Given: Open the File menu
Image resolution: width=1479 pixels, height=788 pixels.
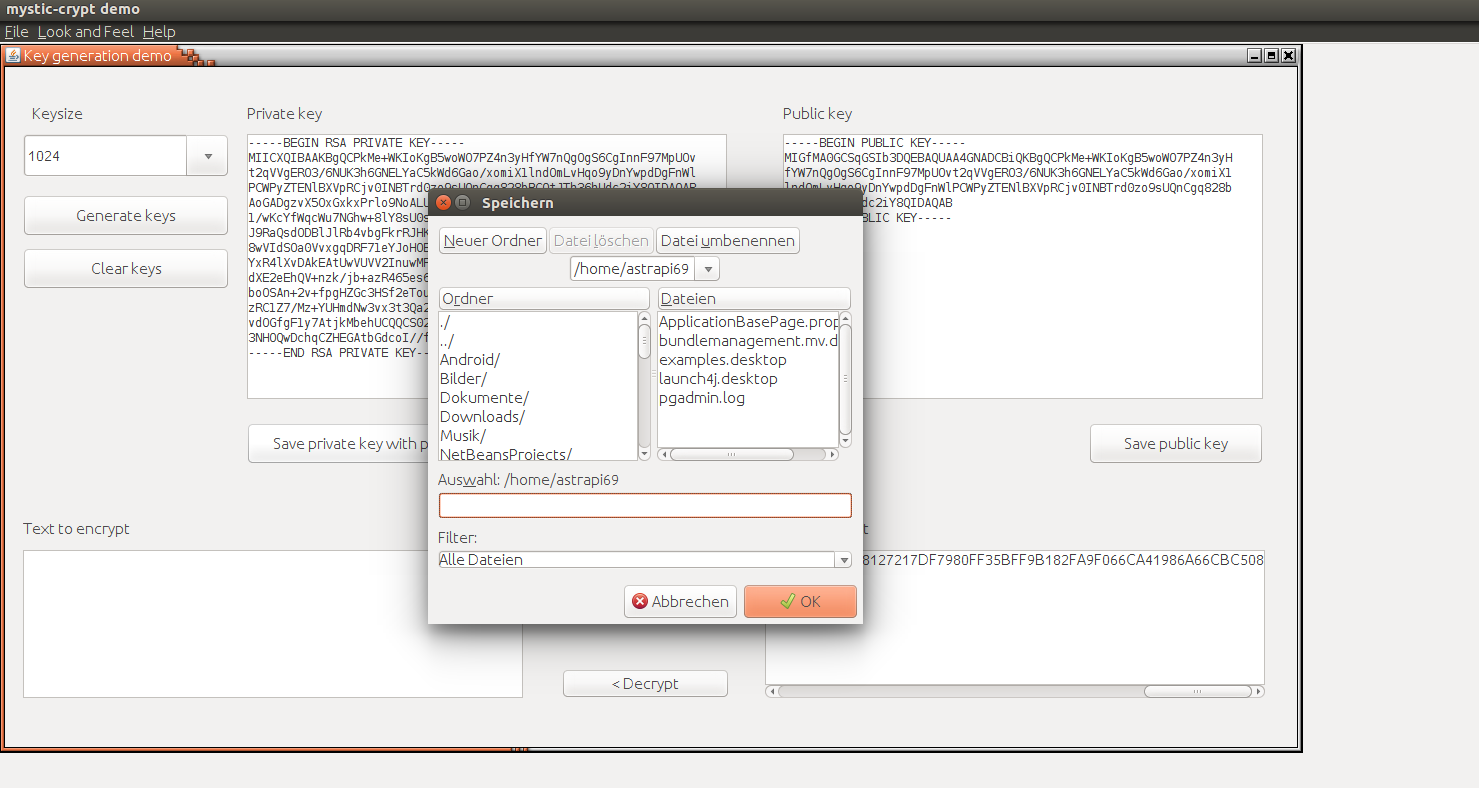Looking at the screenshot, I should [x=16, y=31].
